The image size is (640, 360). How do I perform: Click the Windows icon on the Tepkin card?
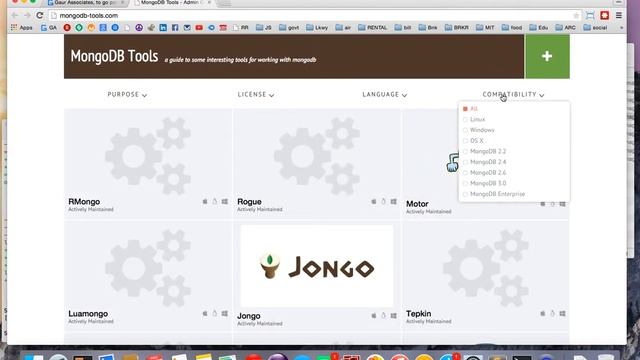(x=562, y=313)
